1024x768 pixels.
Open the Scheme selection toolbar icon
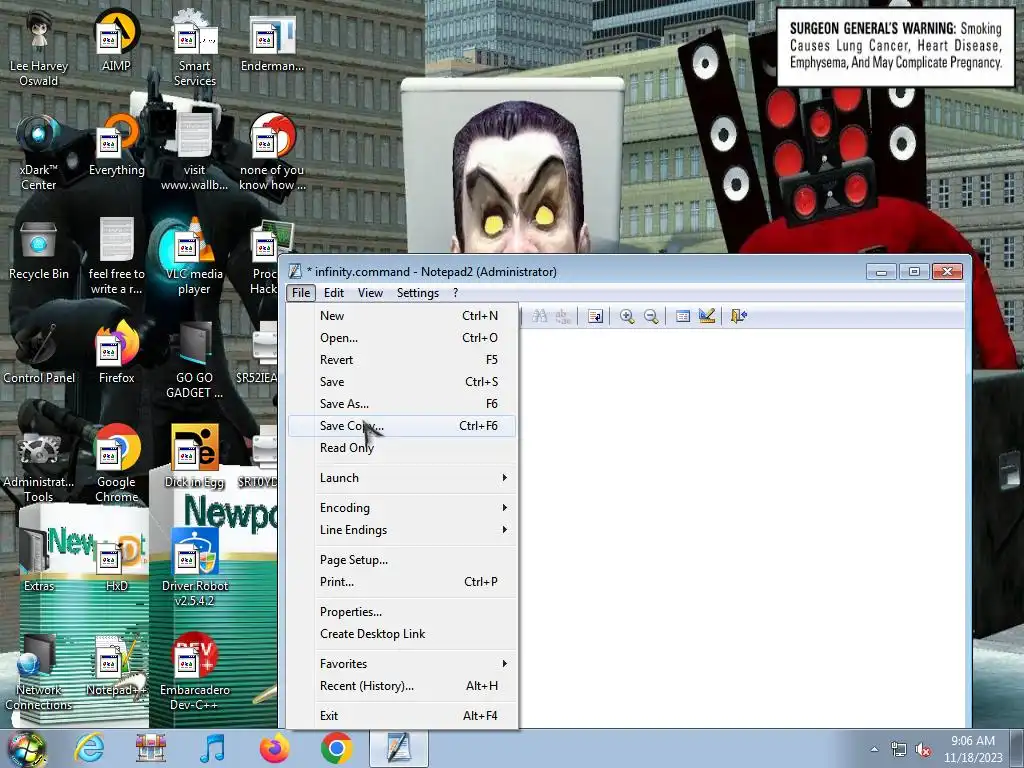tap(683, 316)
